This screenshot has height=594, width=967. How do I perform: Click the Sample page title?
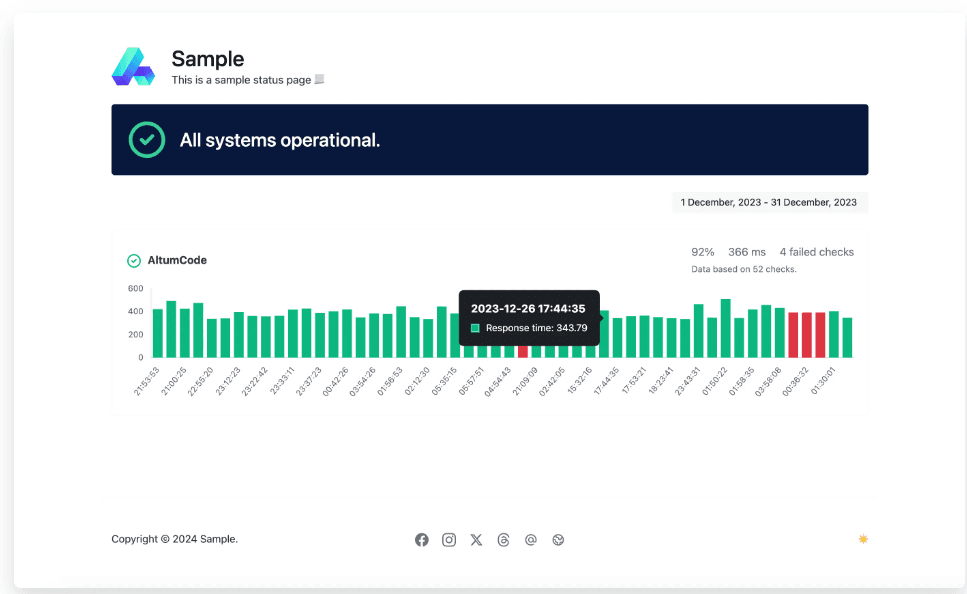207,59
